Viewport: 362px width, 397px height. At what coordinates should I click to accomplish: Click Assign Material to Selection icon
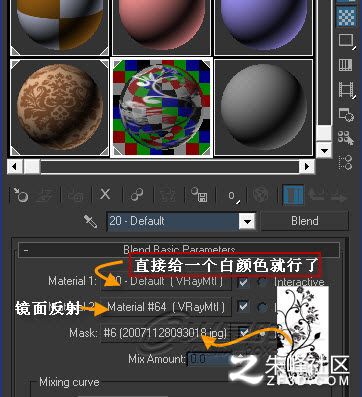coord(76,195)
